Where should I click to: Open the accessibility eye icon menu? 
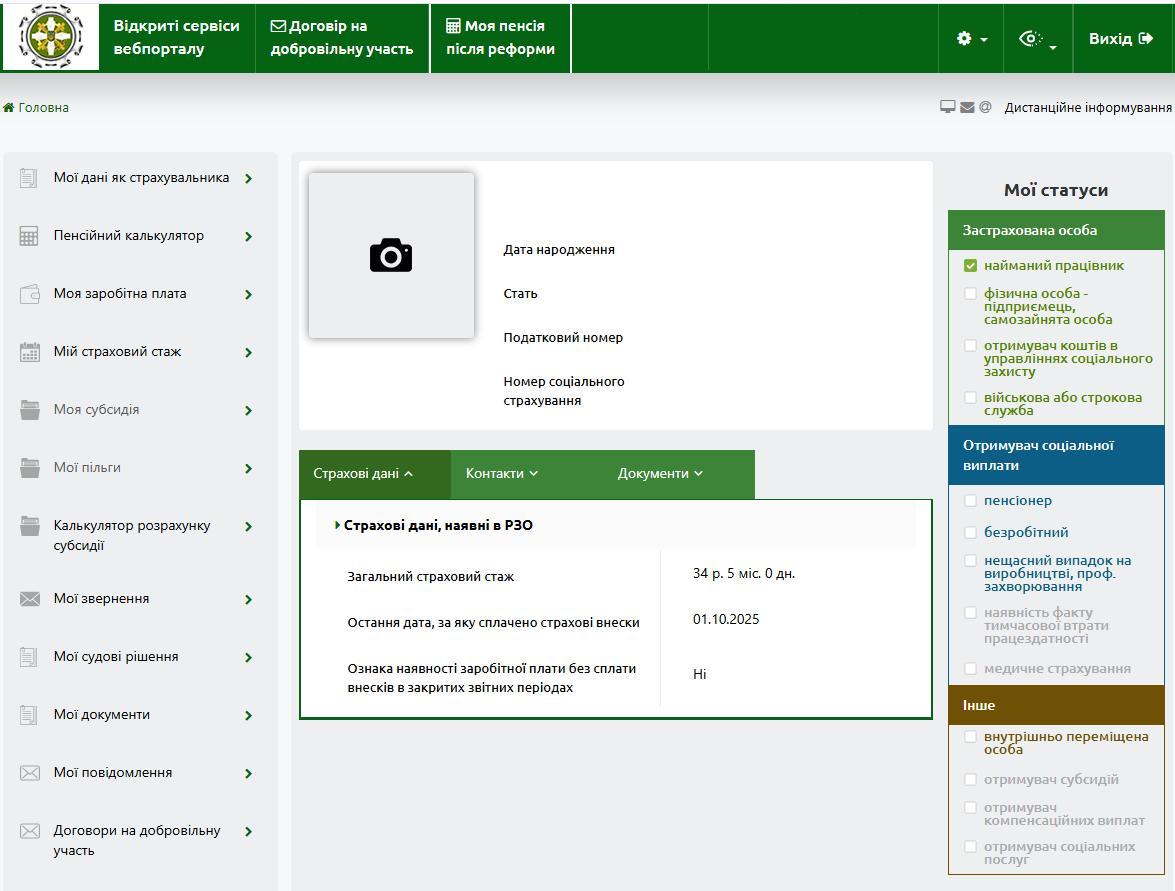tap(1037, 39)
